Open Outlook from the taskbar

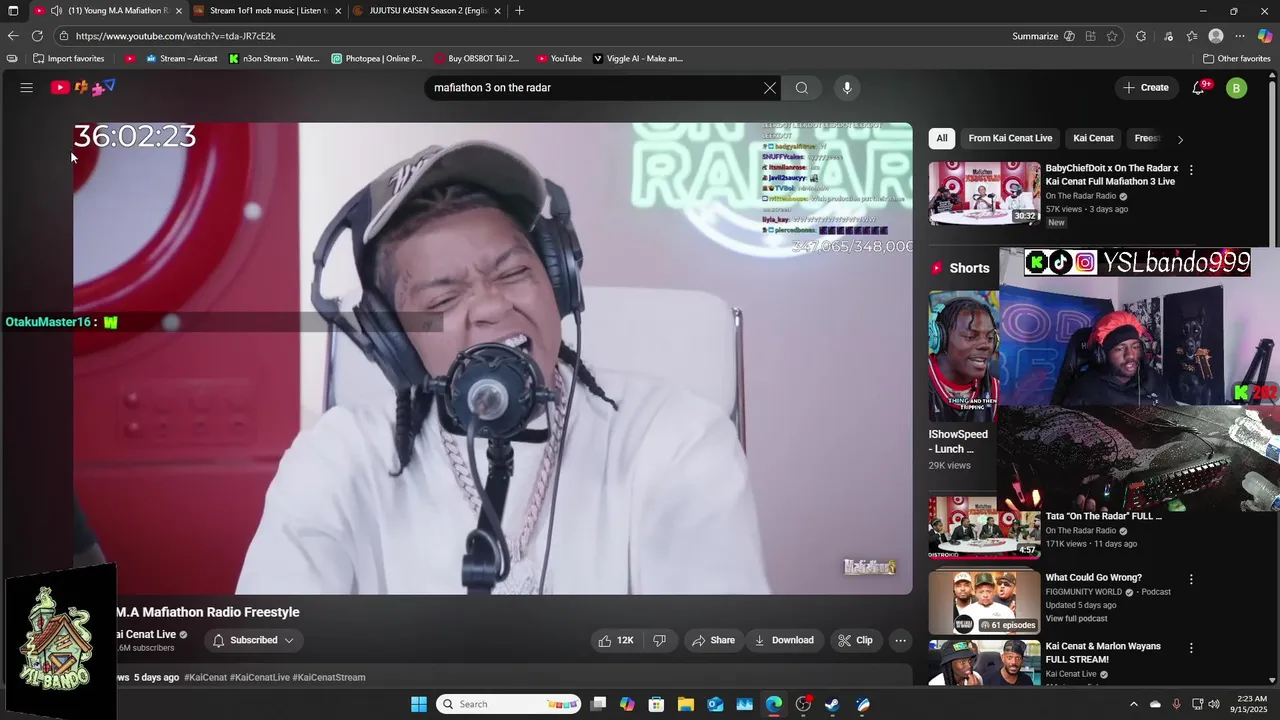tap(715, 704)
